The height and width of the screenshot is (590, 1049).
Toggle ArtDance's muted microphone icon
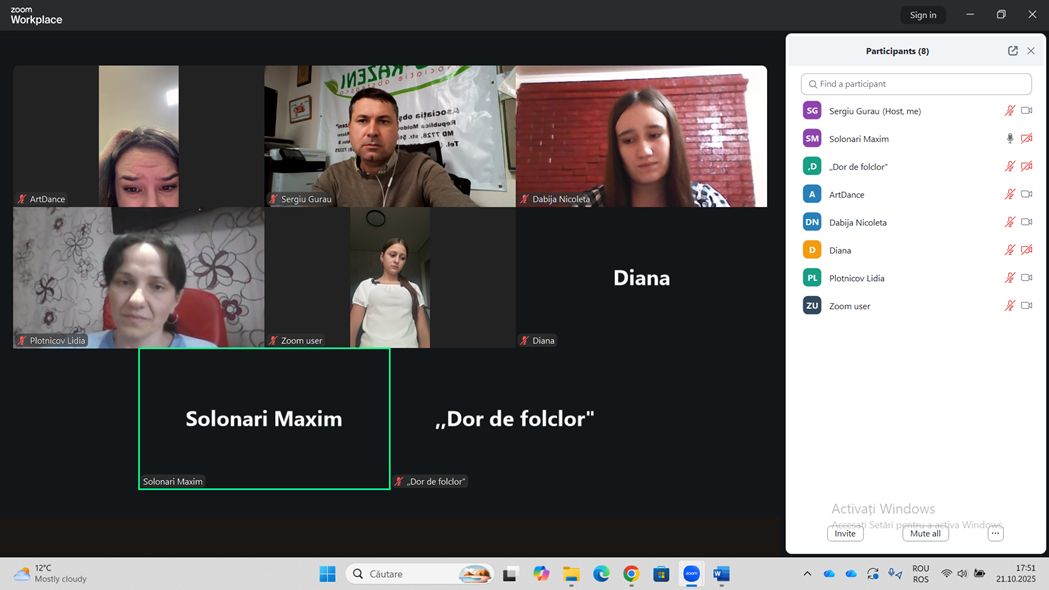[1010, 195]
